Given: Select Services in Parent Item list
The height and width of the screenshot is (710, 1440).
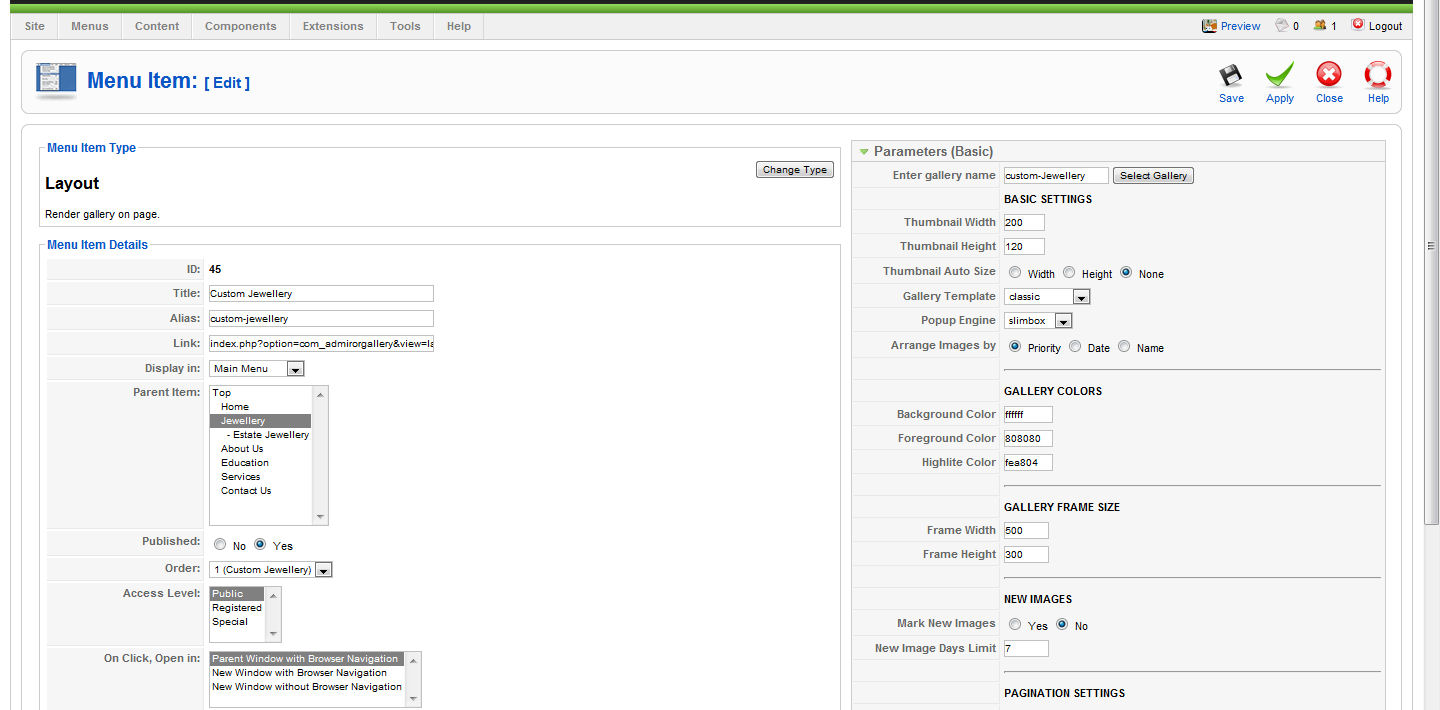Looking at the screenshot, I should (260, 477).
